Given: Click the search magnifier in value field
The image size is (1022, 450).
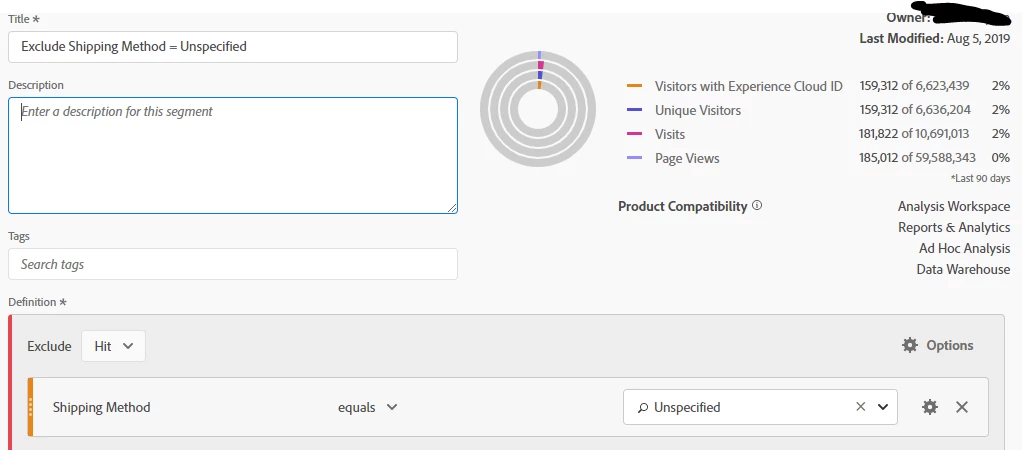Looking at the screenshot, I should tap(642, 407).
